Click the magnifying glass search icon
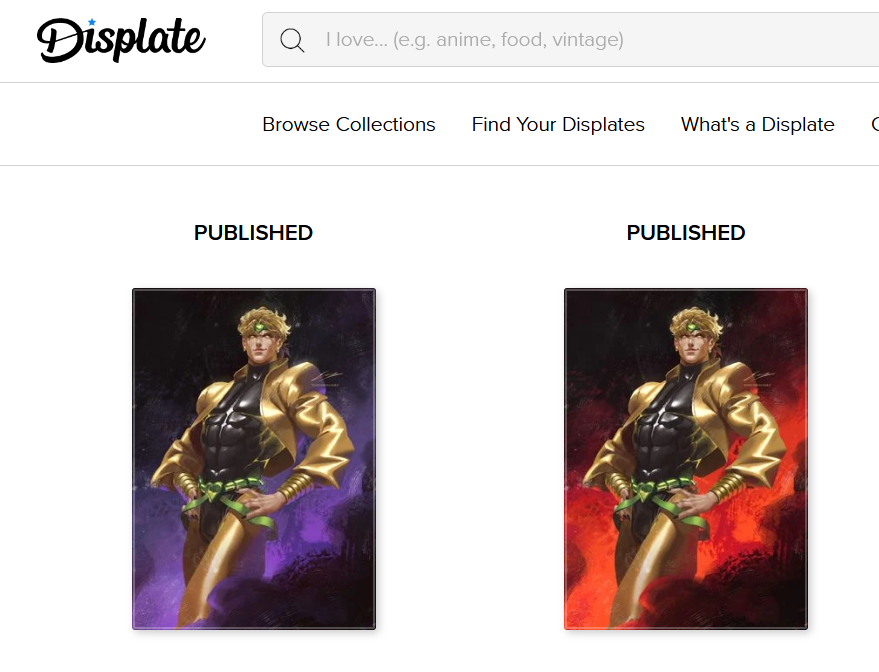The image size is (879, 672). pyautogui.click(x=292, y=40)
